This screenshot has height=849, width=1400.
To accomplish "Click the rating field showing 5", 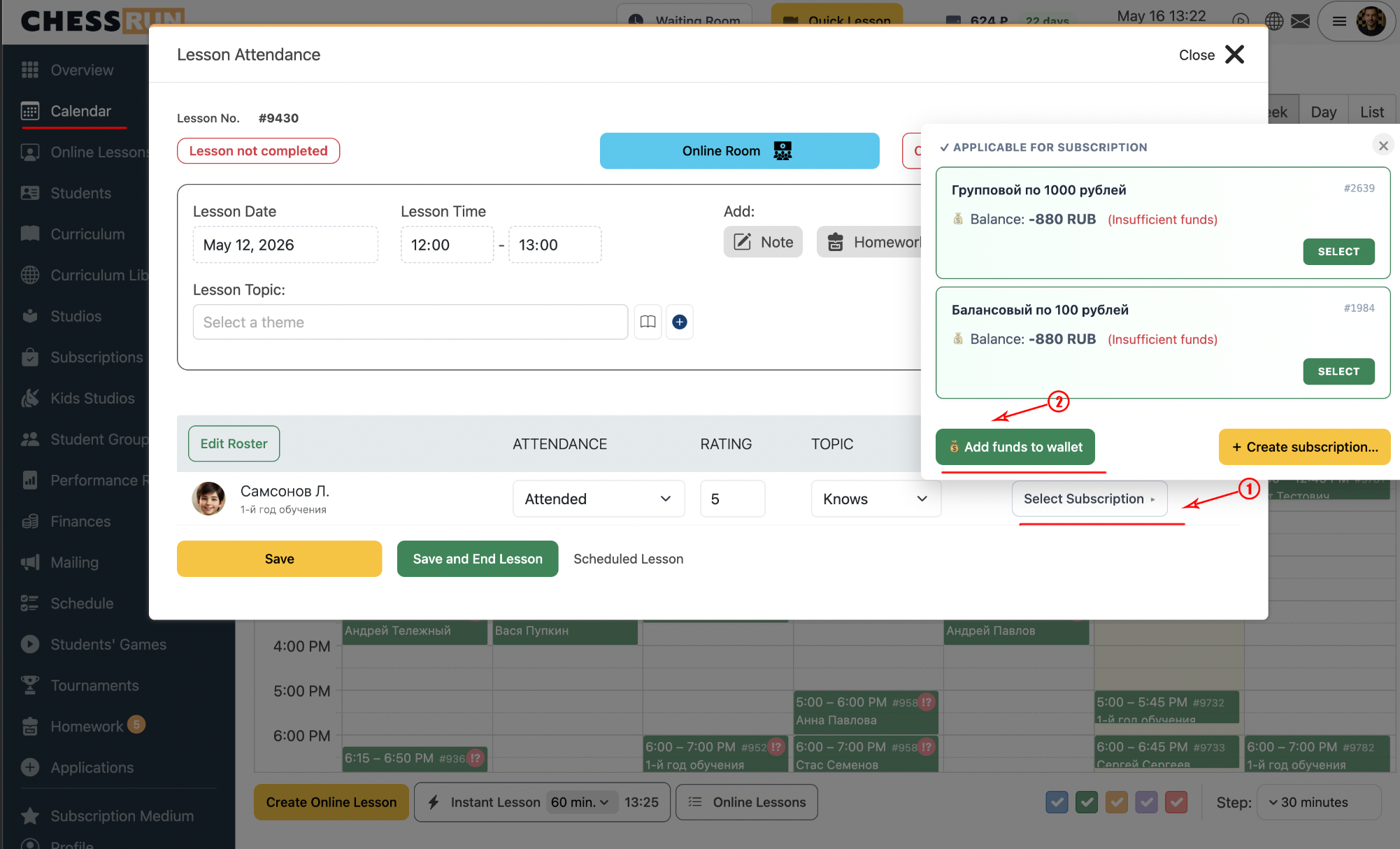I will (x=732, y=499).
